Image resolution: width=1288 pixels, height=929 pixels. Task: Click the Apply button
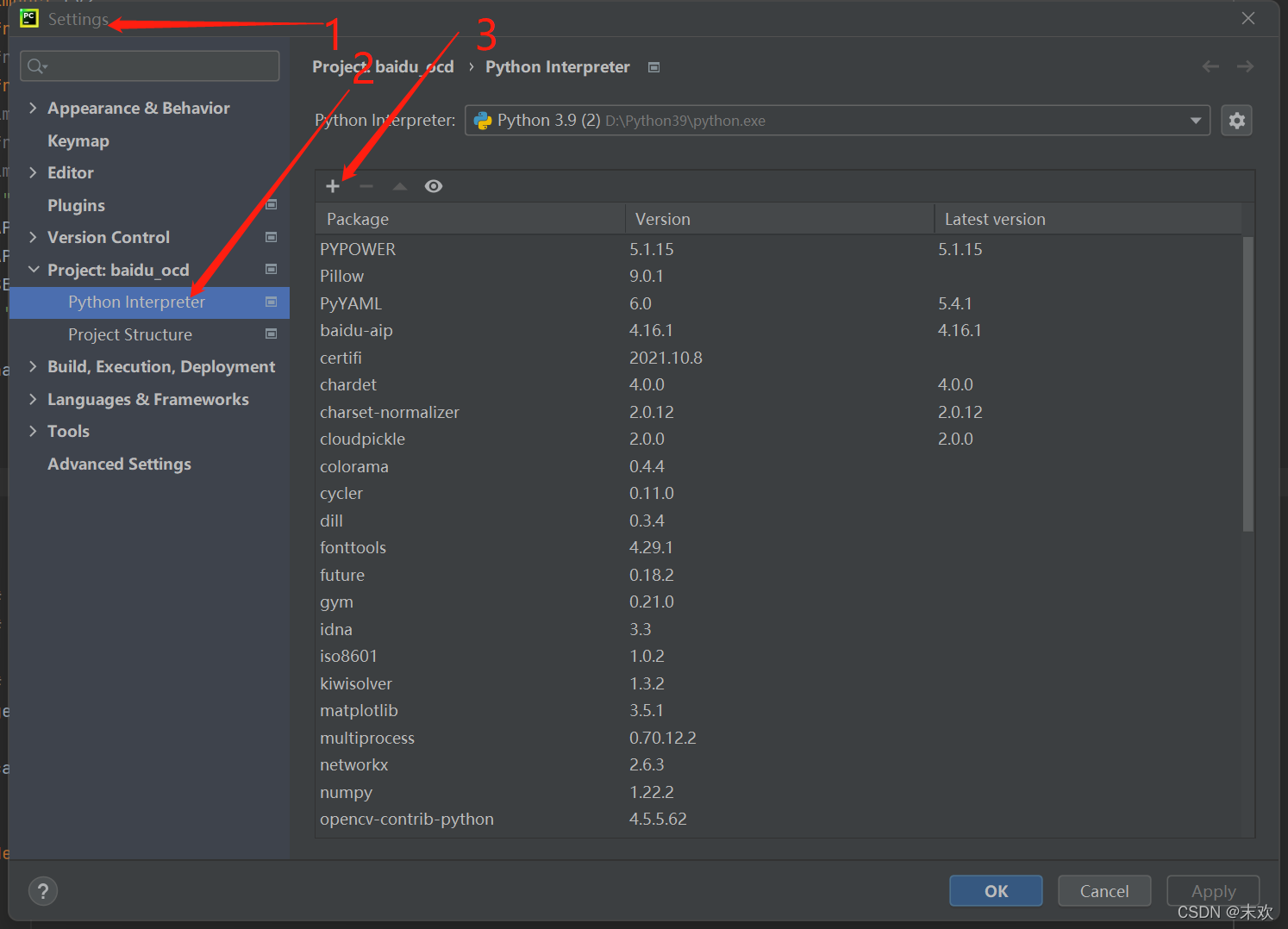tap(1213, 891)
